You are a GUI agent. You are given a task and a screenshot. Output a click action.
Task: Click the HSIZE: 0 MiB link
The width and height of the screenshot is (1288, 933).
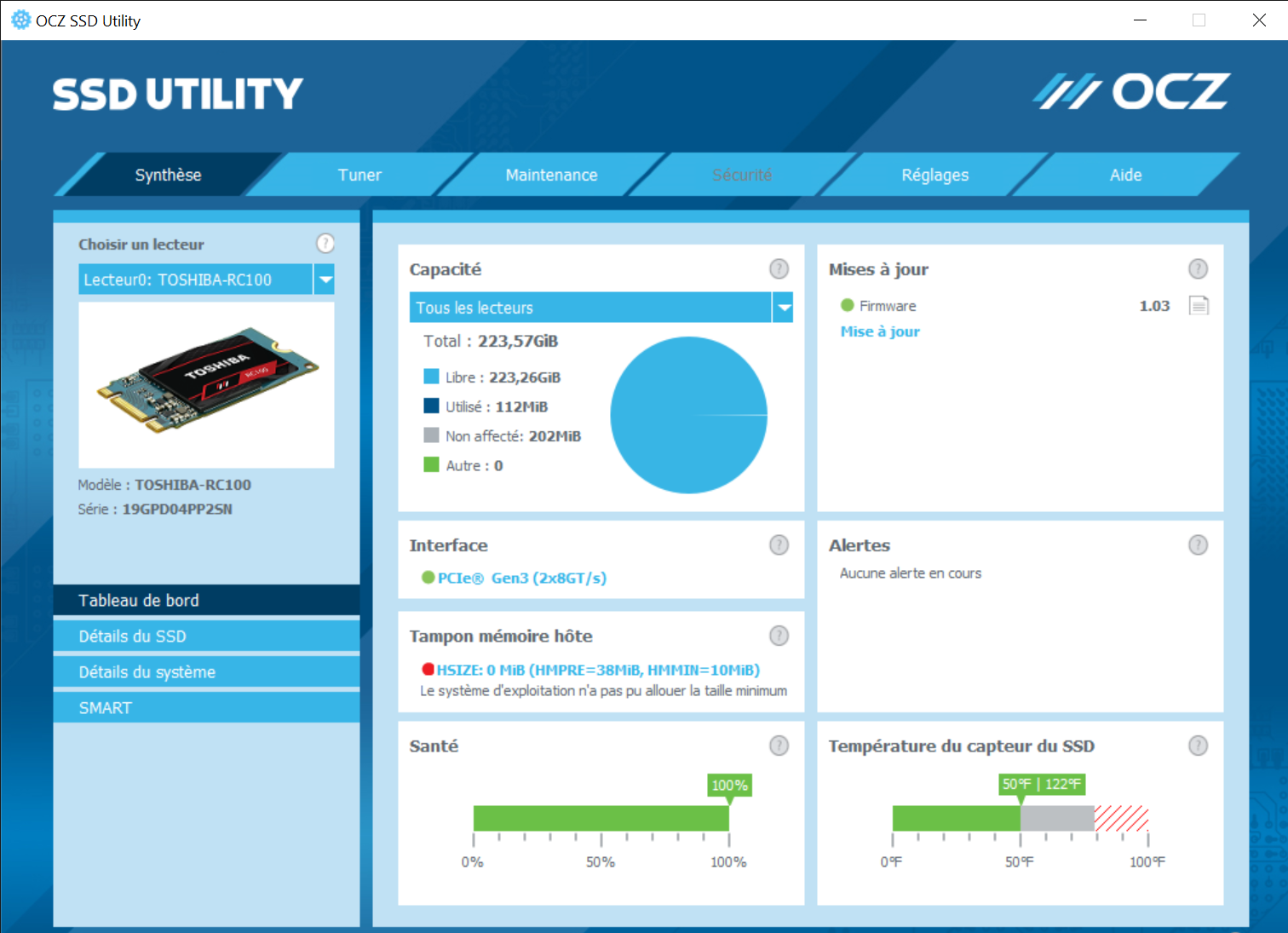(x=598, y=670)
